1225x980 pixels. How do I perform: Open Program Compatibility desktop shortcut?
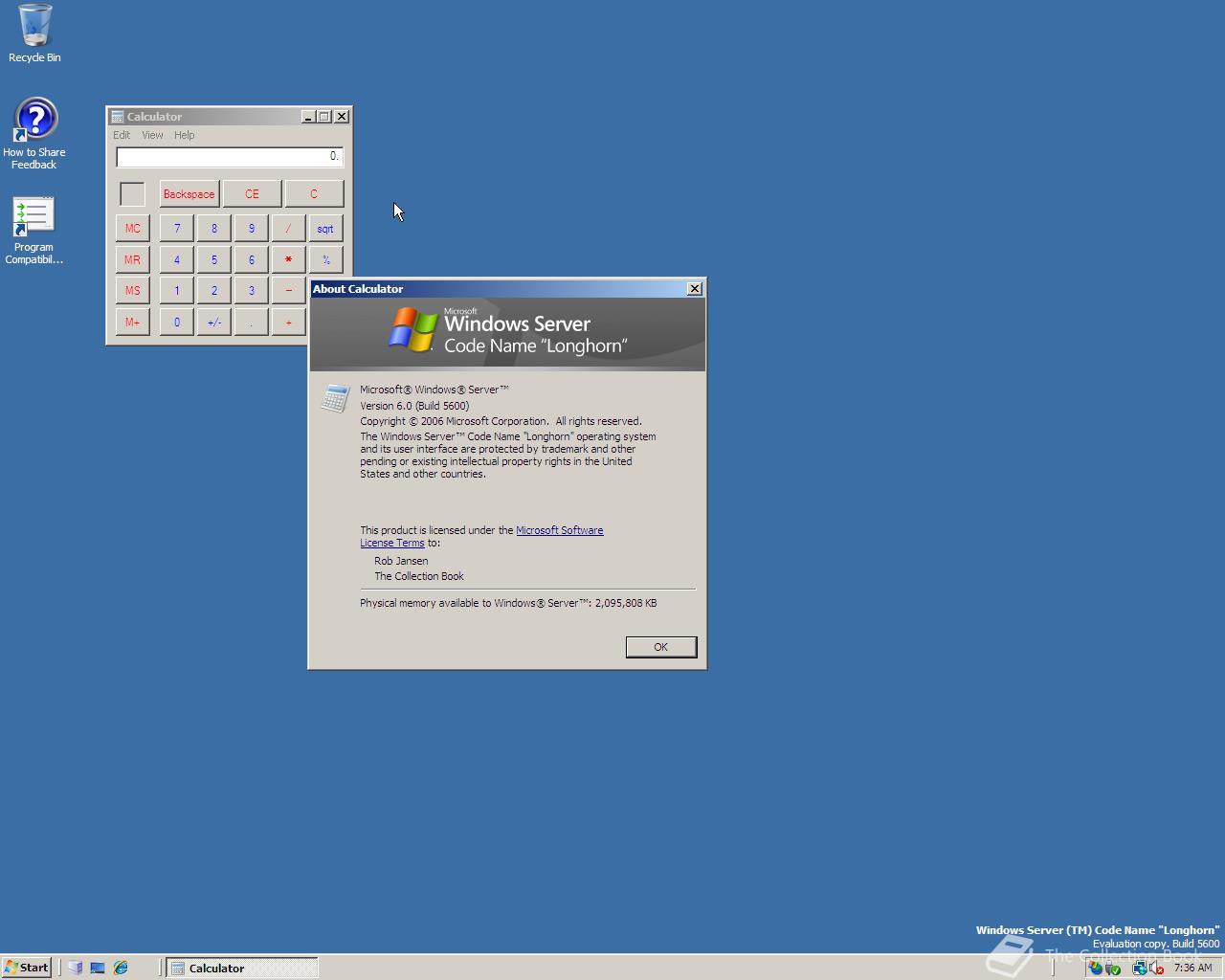click(33, 231)
